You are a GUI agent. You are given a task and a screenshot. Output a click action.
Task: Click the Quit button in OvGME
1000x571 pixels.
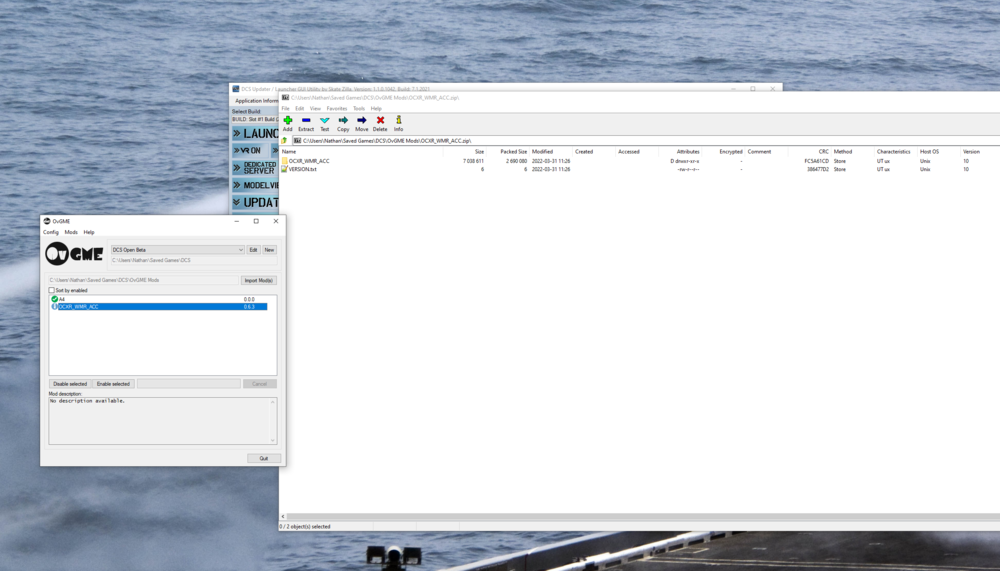263,458
